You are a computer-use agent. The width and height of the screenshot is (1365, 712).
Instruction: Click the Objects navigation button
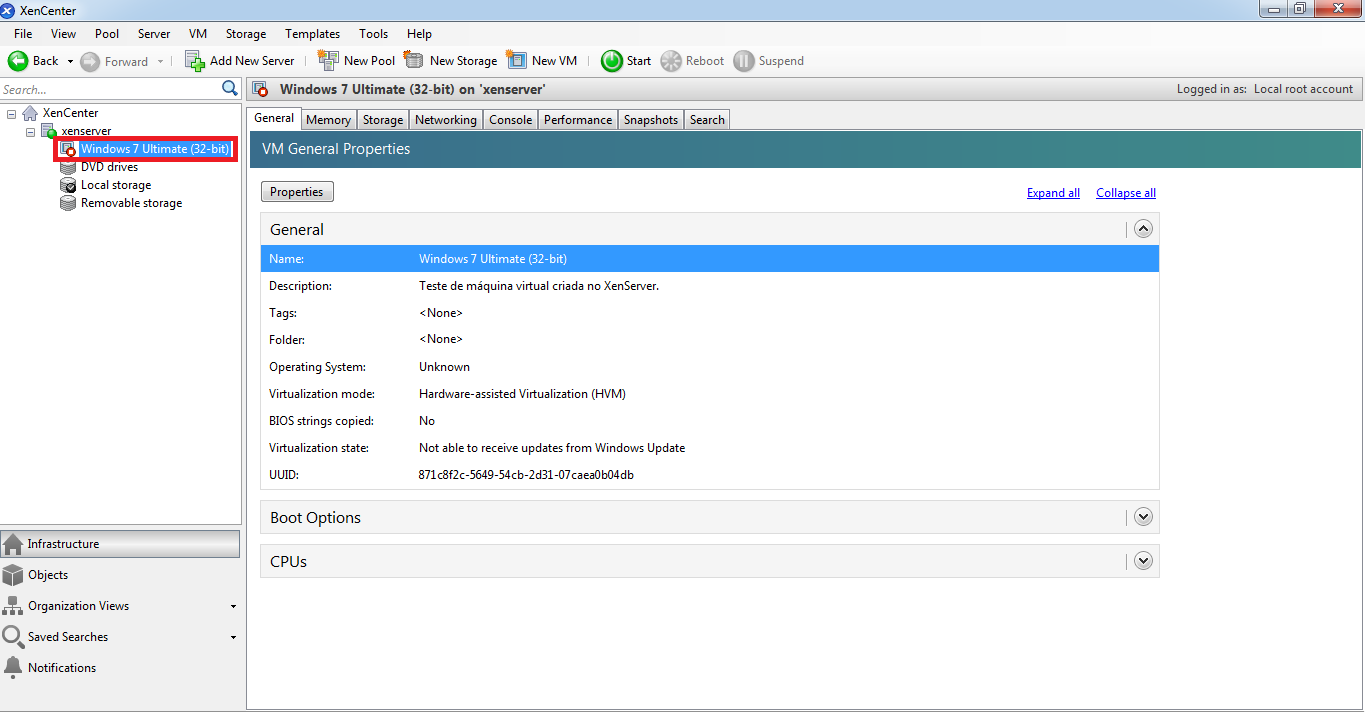[121, 575]
